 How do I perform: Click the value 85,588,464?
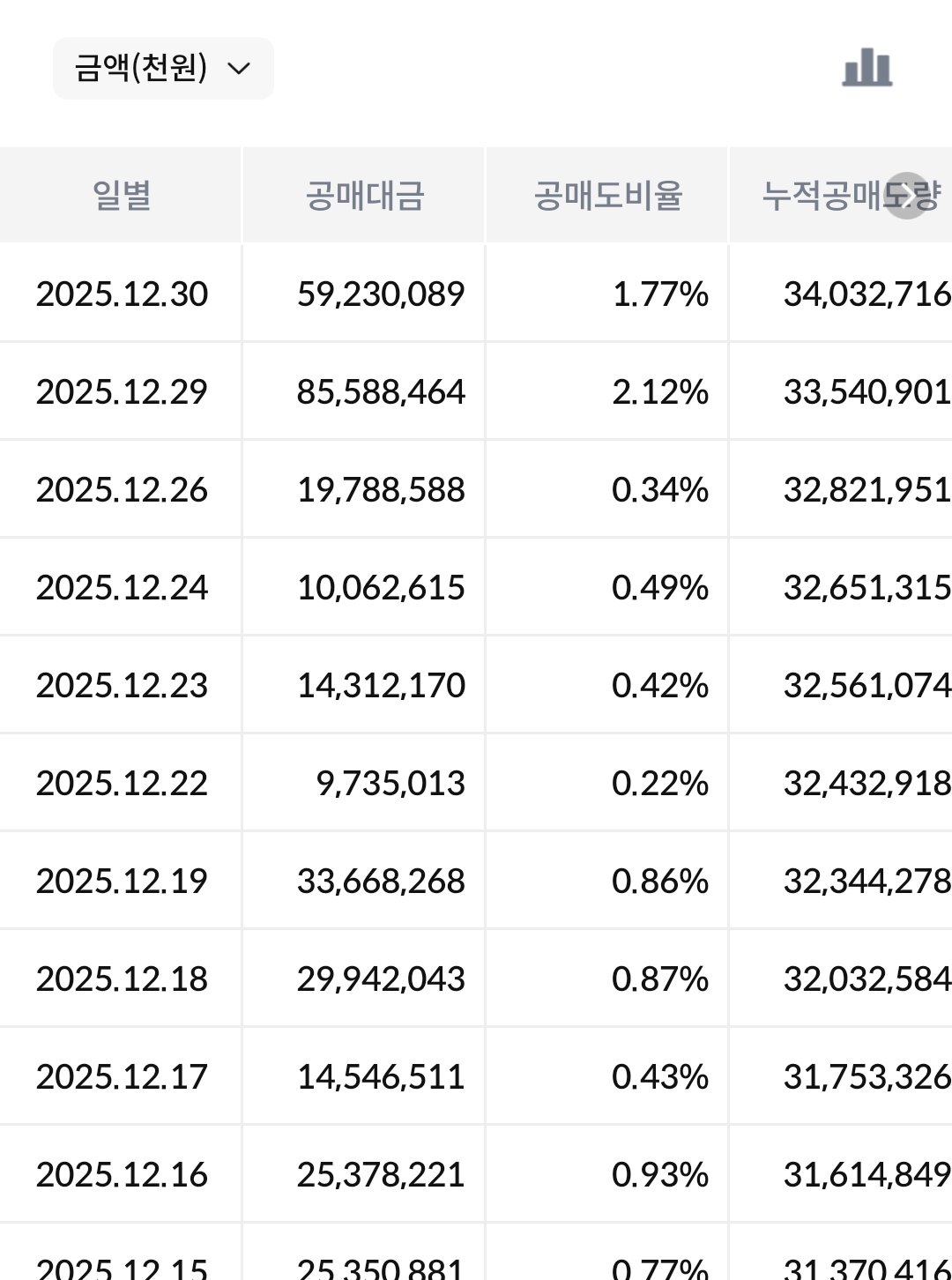tap(381, 391)
